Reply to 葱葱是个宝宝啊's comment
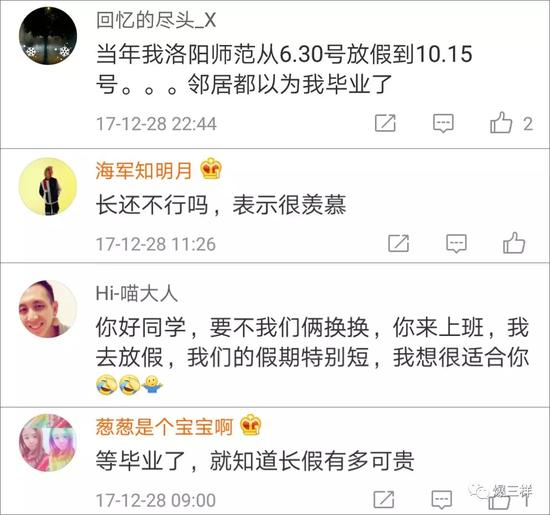Image resolution: width=550 pixels, height=515 pixels. 442,500
